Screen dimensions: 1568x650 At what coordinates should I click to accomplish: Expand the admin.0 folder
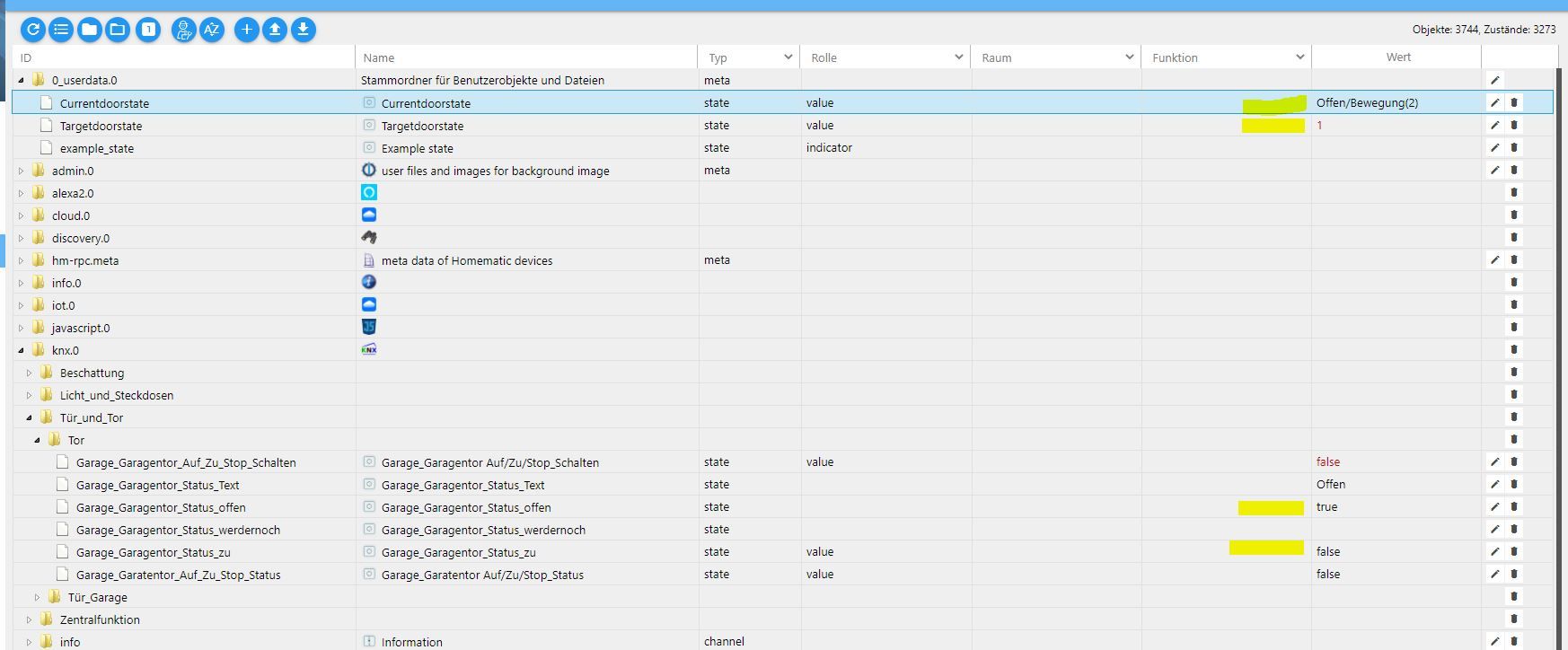click(x=22, y=171)
